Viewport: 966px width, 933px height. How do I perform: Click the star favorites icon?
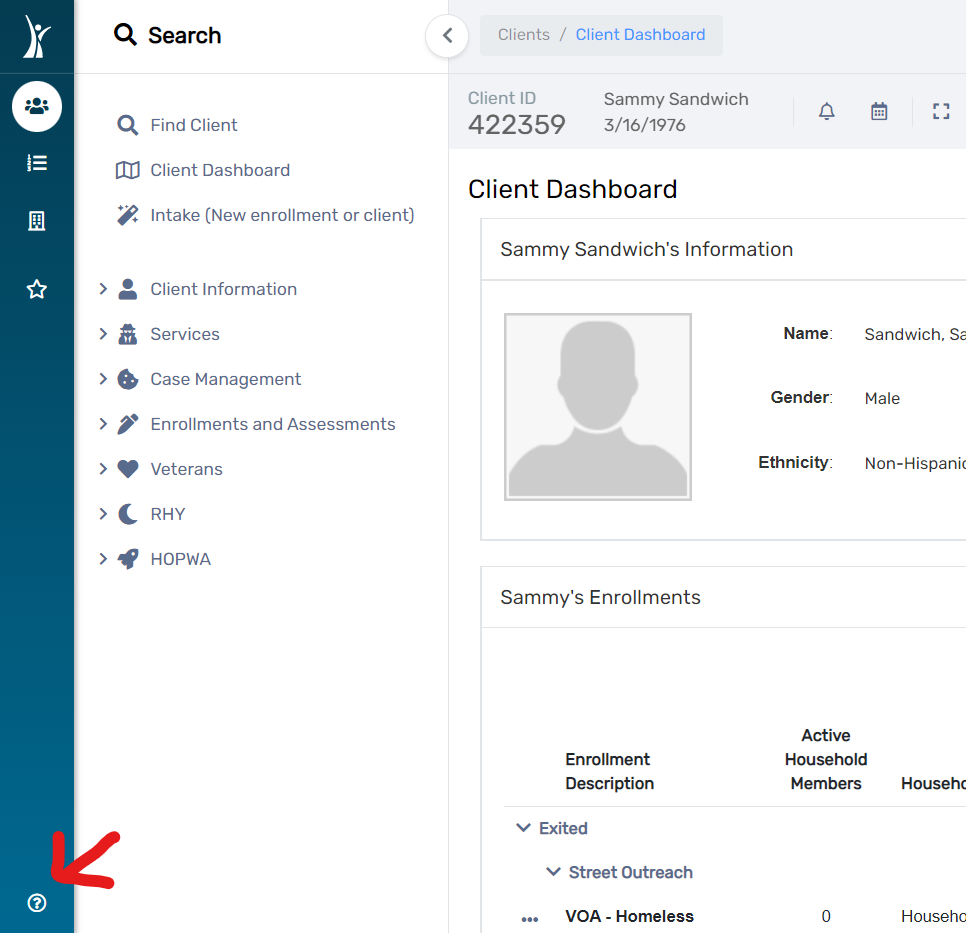point(37,290)
